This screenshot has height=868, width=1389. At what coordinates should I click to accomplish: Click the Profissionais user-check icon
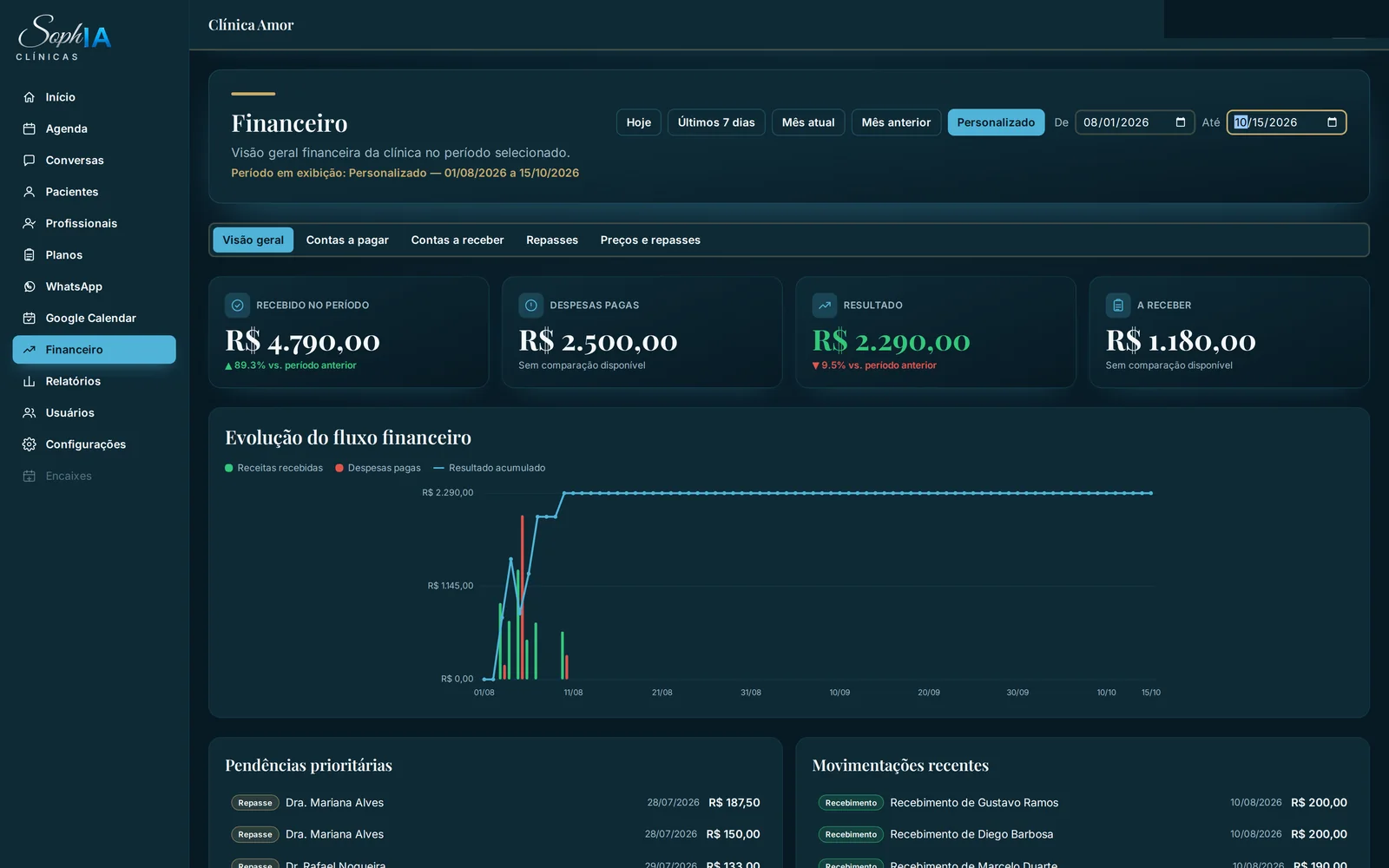pyautogui.click(x=30, y=223)
